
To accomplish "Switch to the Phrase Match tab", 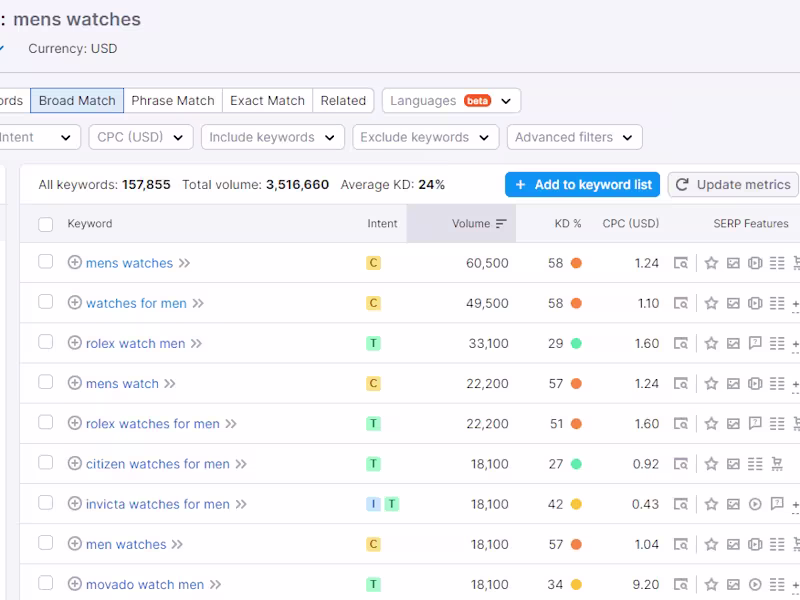I will [173, 100].
